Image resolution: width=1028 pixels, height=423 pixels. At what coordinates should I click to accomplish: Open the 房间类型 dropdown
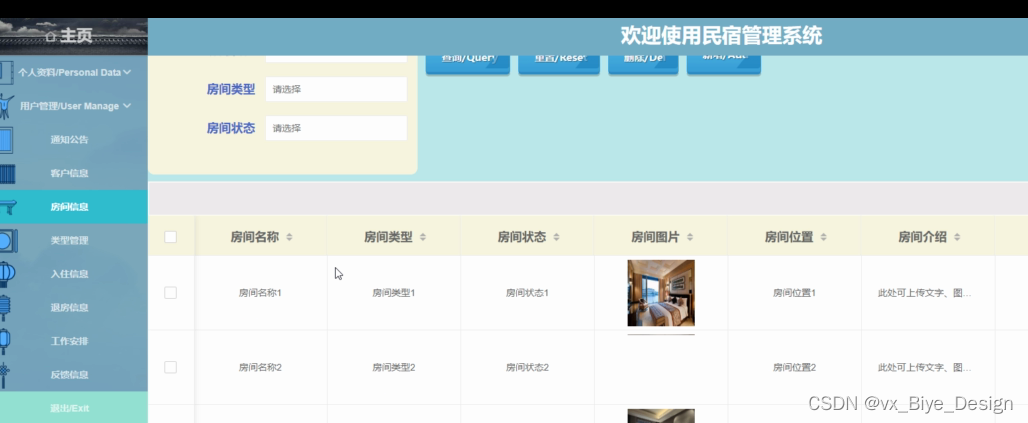pyautogui.click(x=336, y=89)
